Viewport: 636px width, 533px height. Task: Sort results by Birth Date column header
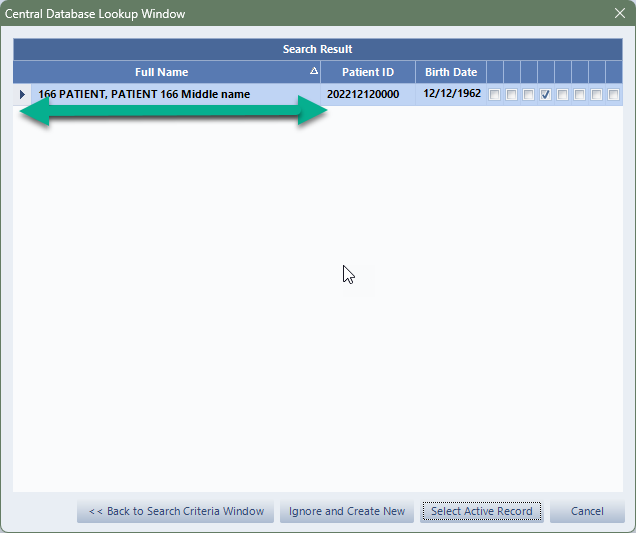click(450, 72)
